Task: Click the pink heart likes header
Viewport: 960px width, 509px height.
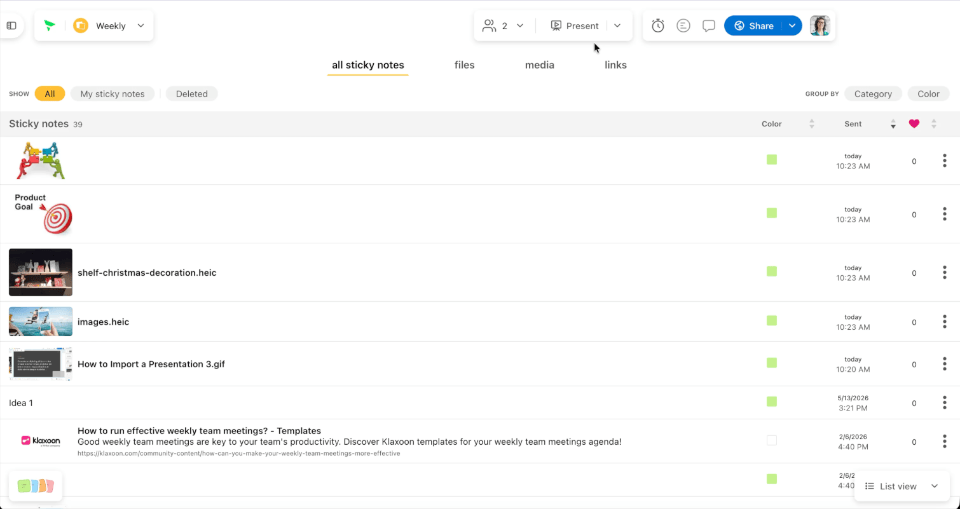Action: (914, 124)
